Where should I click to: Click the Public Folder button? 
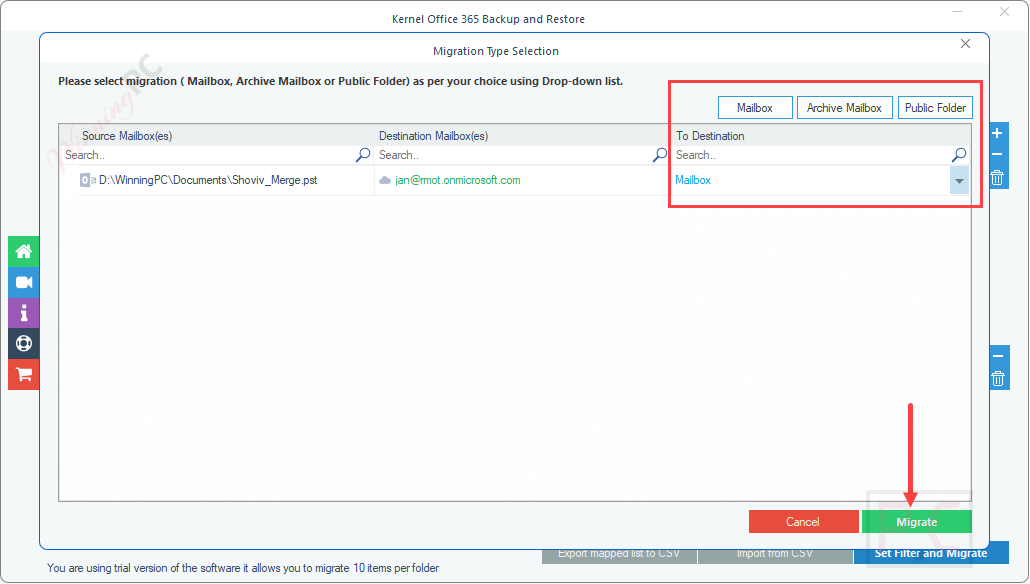tap(935, 108)
